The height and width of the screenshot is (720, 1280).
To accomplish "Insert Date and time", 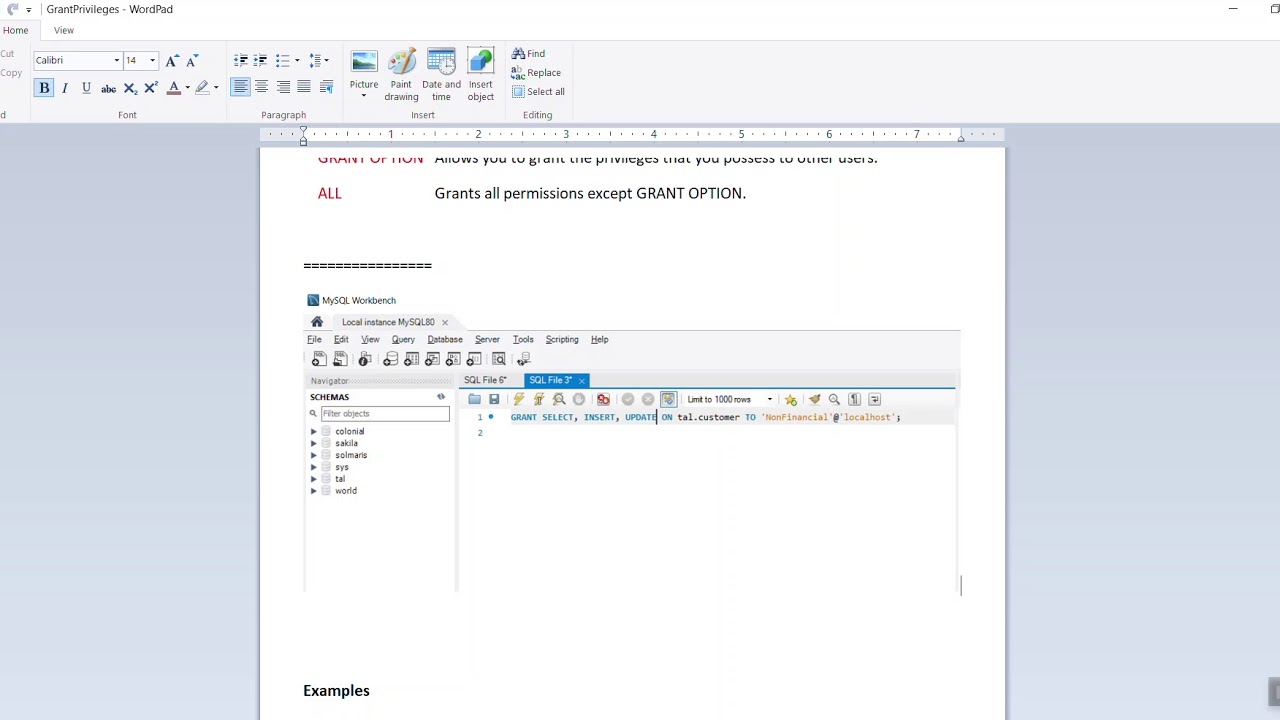I will 441,74.
